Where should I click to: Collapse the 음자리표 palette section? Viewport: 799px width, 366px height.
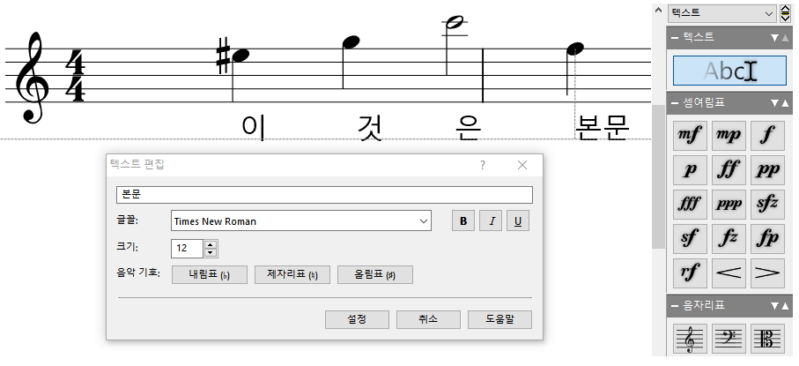pyautogui.click(x=675, y=306)
